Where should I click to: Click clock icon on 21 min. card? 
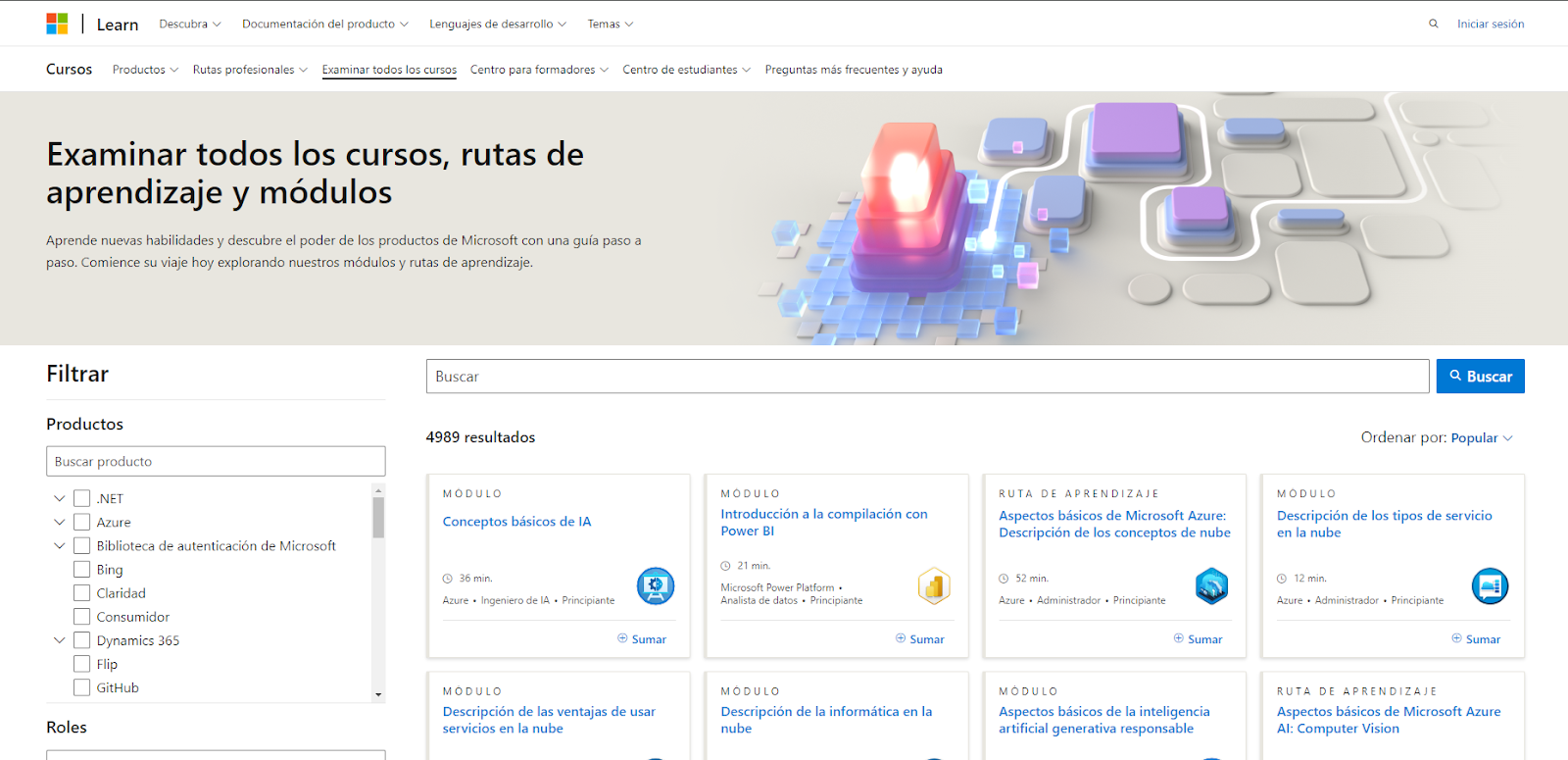pyautogui.click(x=726, y=566)
